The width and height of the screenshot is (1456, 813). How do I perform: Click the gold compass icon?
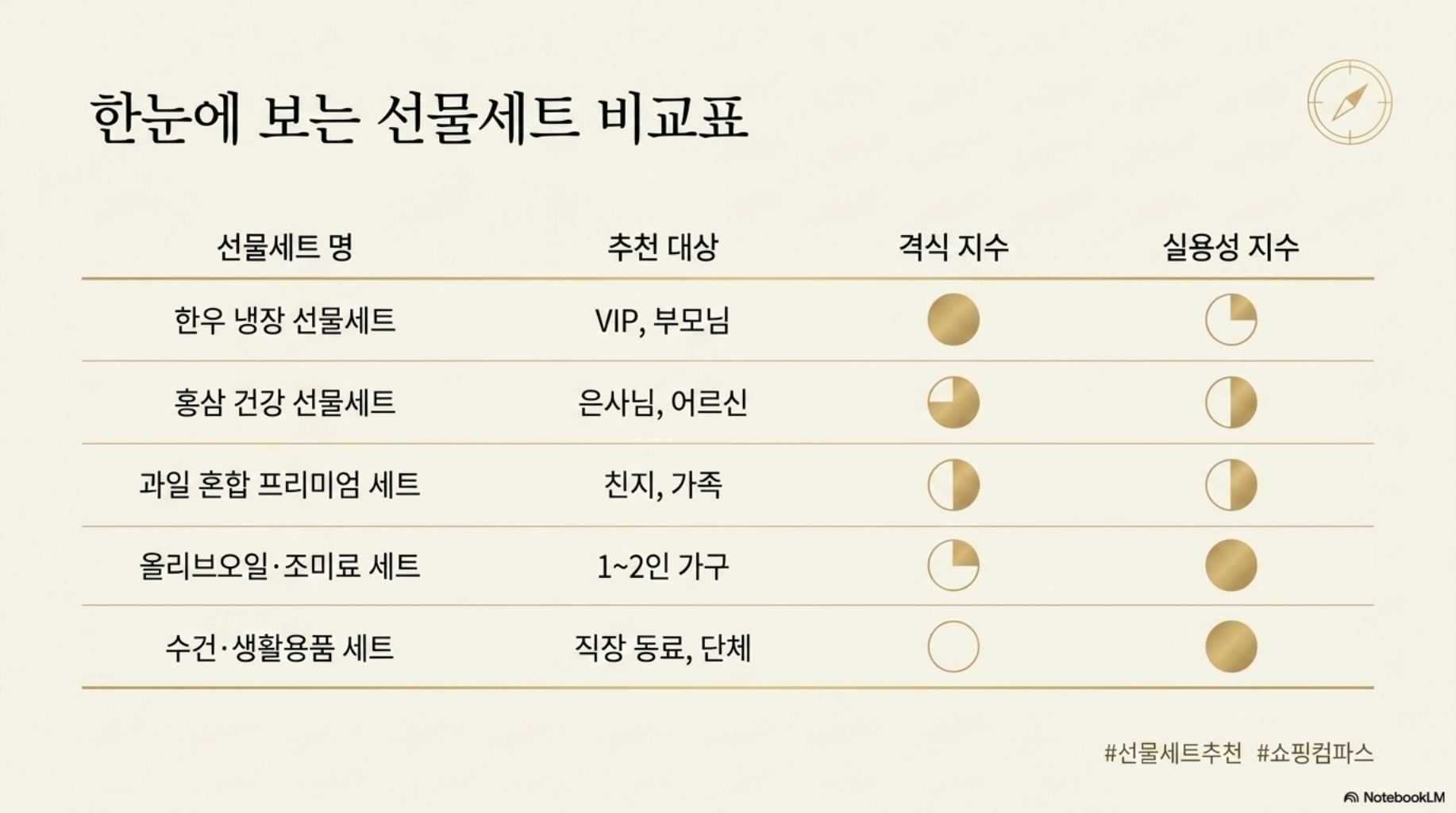click(1350, 102)
